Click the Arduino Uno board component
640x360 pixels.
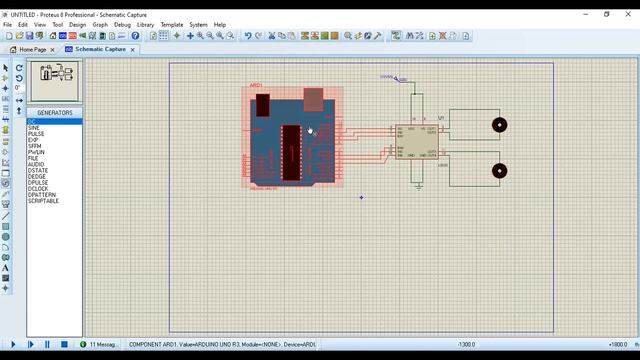[293, 138]
